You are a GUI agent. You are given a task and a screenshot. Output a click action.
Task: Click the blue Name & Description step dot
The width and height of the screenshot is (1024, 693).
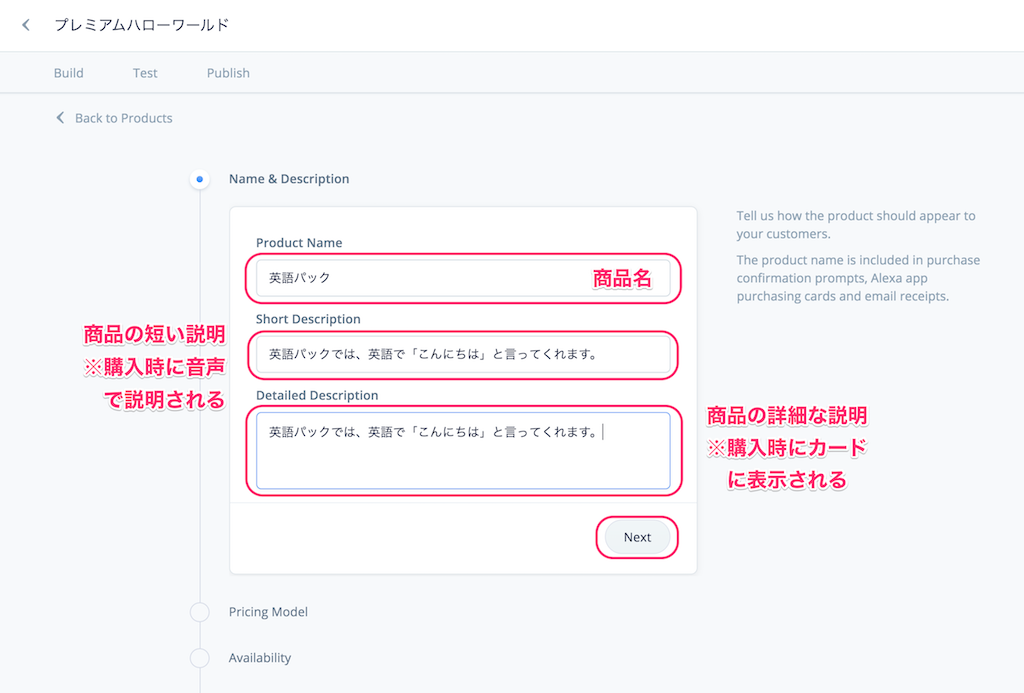tap(199, 179)
